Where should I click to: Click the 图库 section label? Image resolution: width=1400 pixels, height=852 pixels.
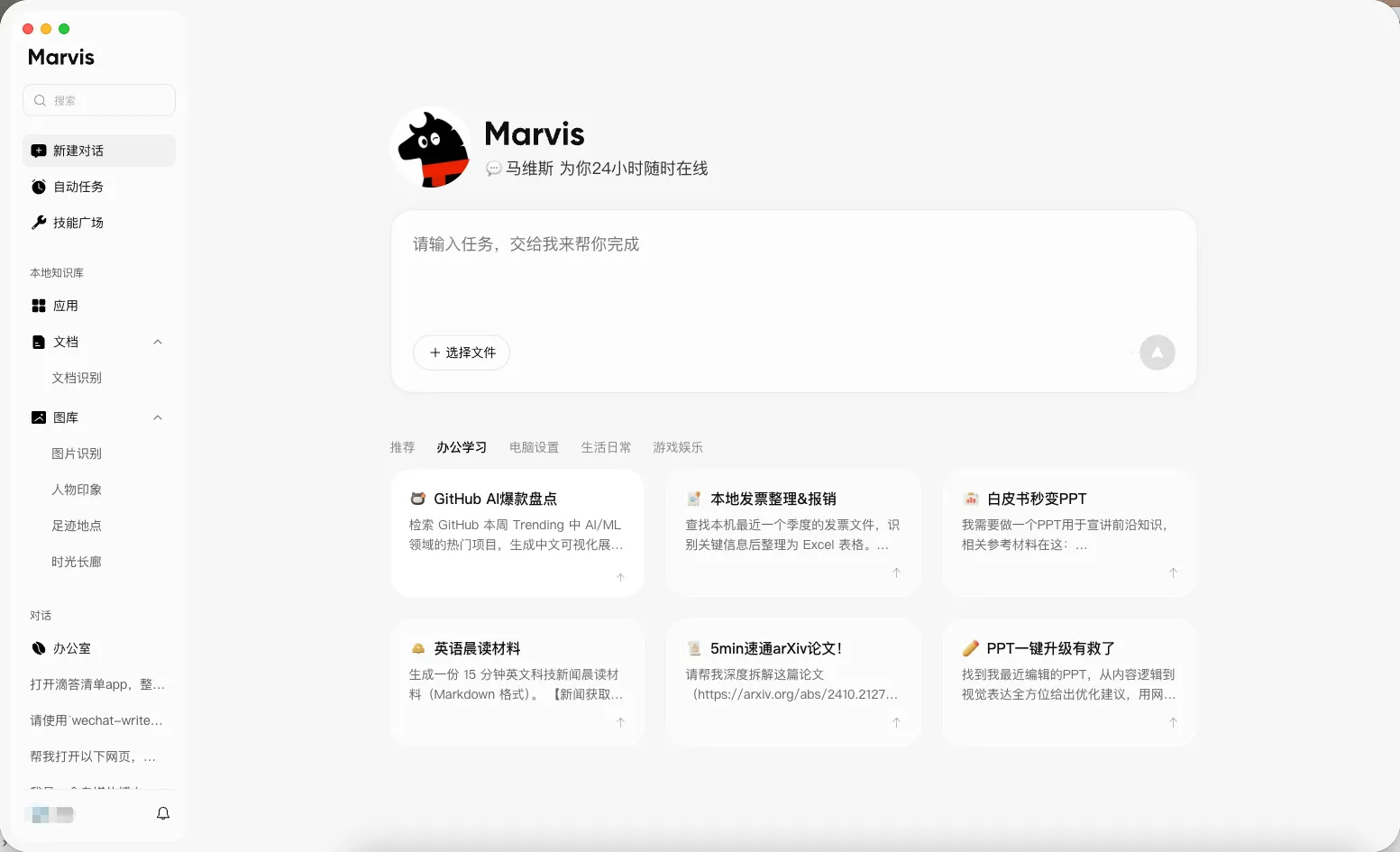66,417
